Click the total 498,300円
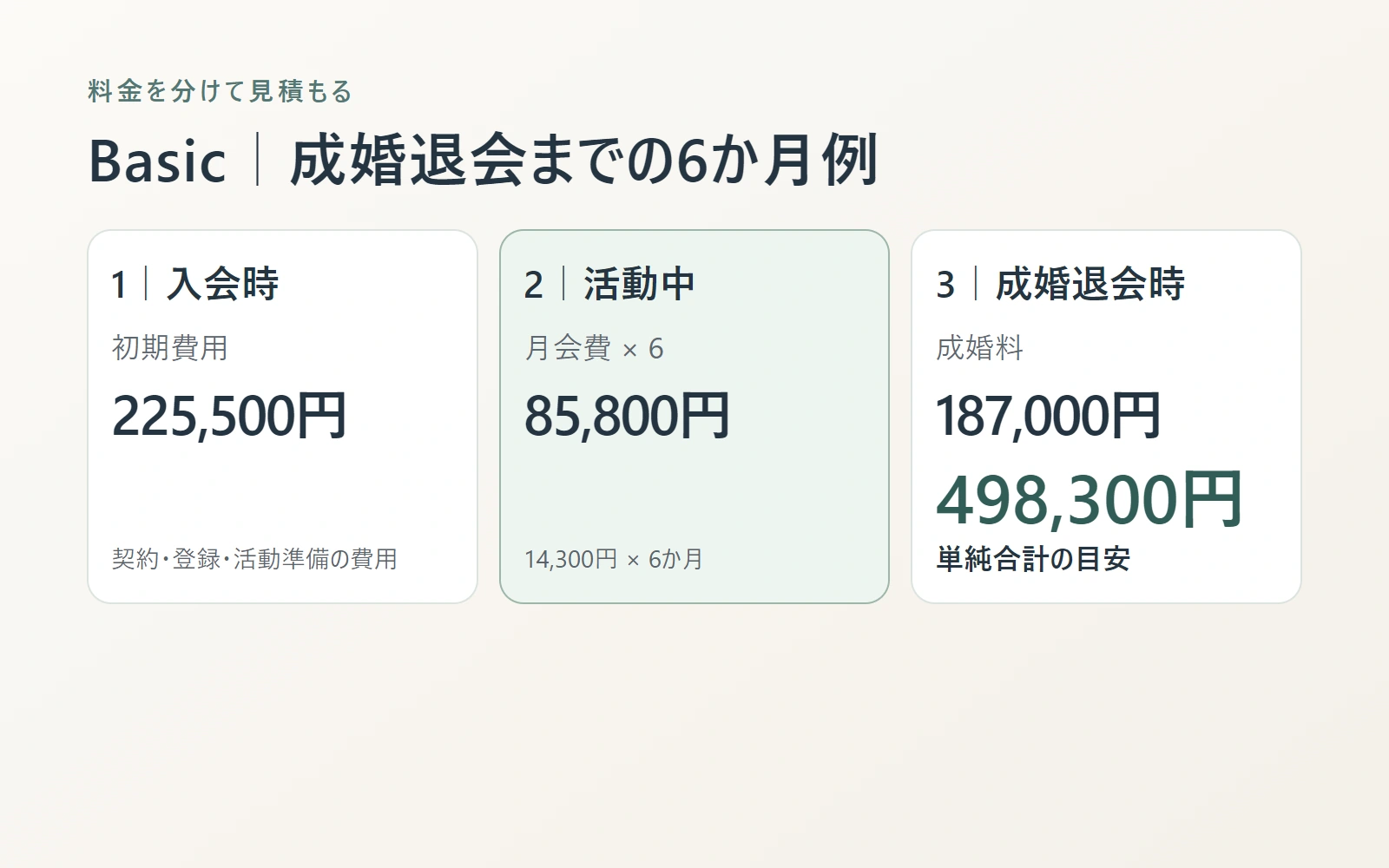Screen dimensions: 1389x868 (1089, 500)
